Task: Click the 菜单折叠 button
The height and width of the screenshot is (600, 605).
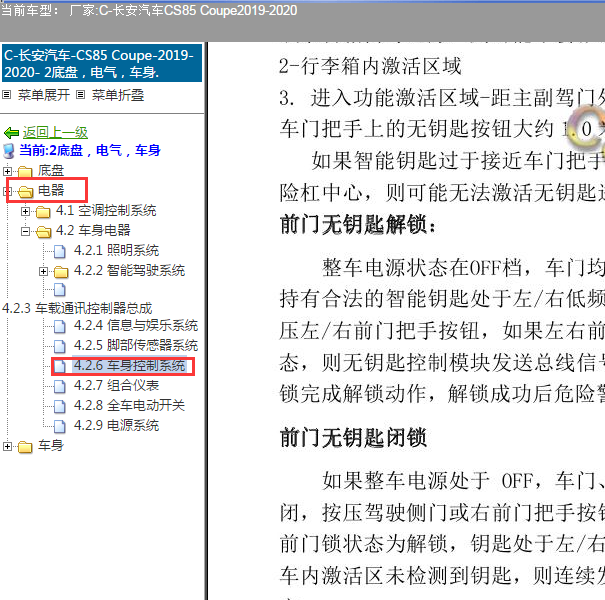Action: [x=118, y=95]
